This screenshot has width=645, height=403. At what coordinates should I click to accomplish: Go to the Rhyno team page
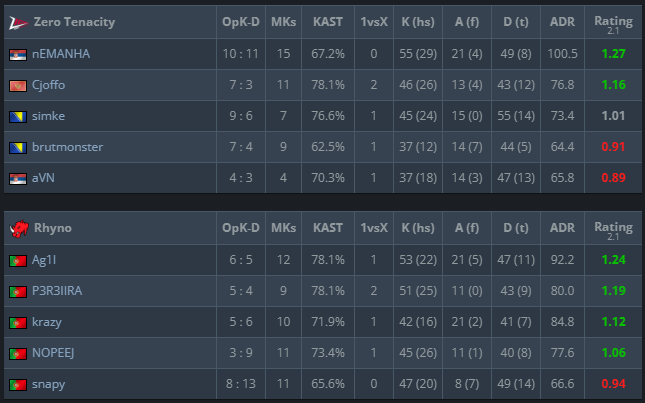(x=52, y=228)
